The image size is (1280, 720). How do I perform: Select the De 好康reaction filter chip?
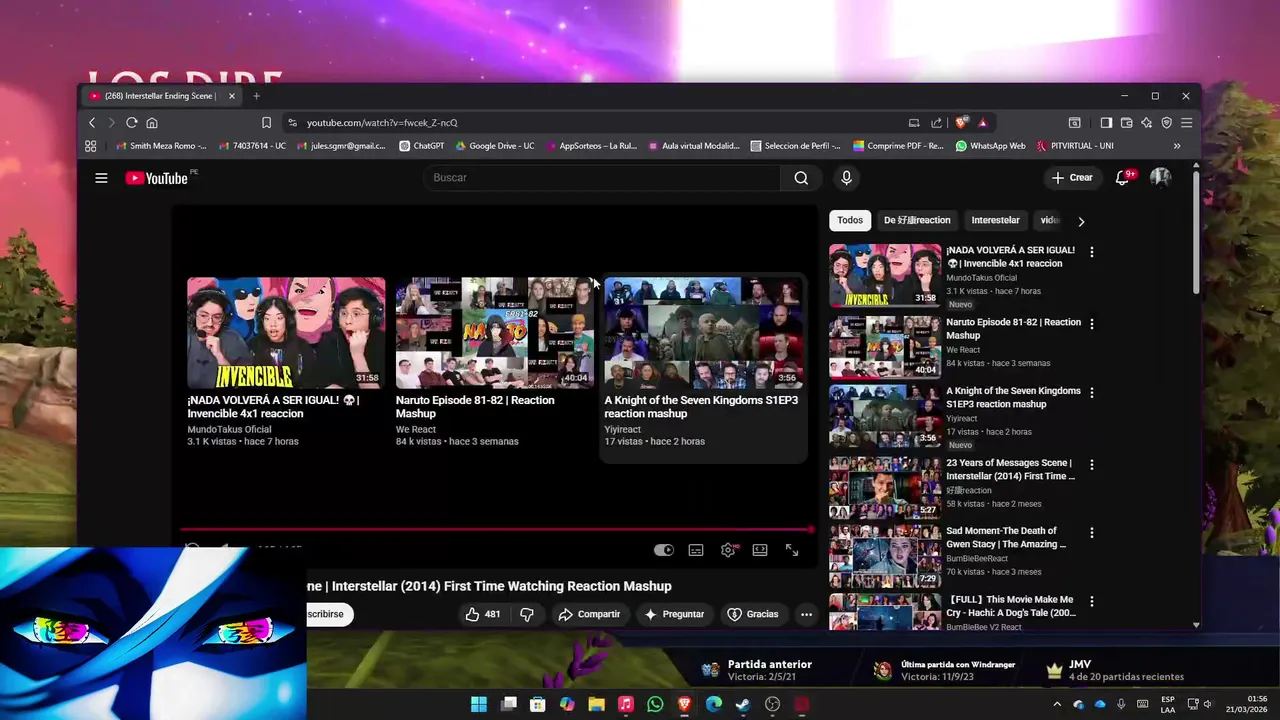(917, 220)
